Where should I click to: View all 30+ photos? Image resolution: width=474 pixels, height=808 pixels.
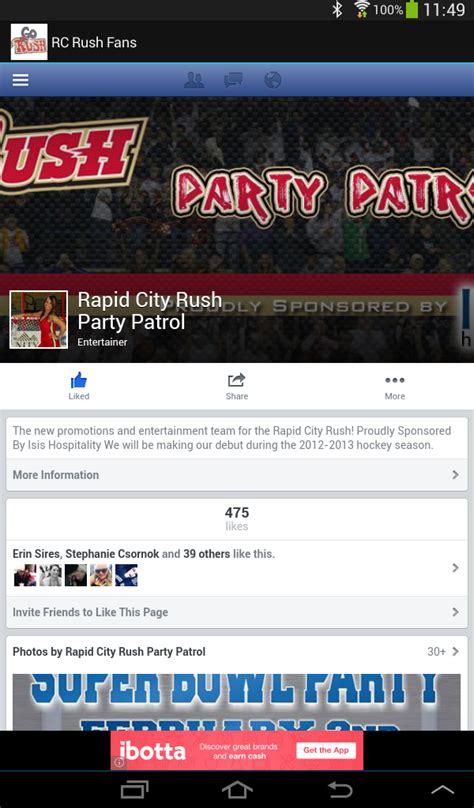click(x=443, y=651)
